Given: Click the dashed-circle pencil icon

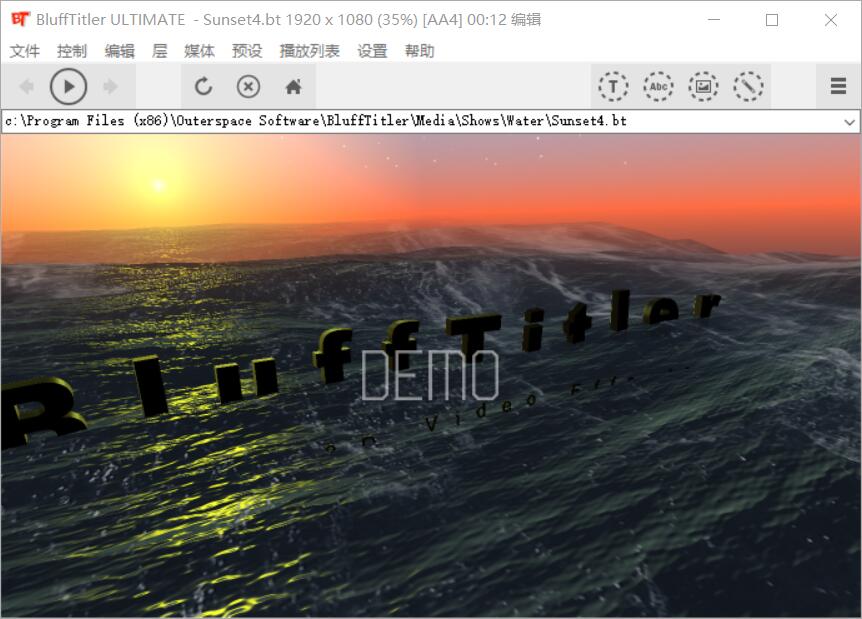Looking at the screenshot, I should 748,86.
